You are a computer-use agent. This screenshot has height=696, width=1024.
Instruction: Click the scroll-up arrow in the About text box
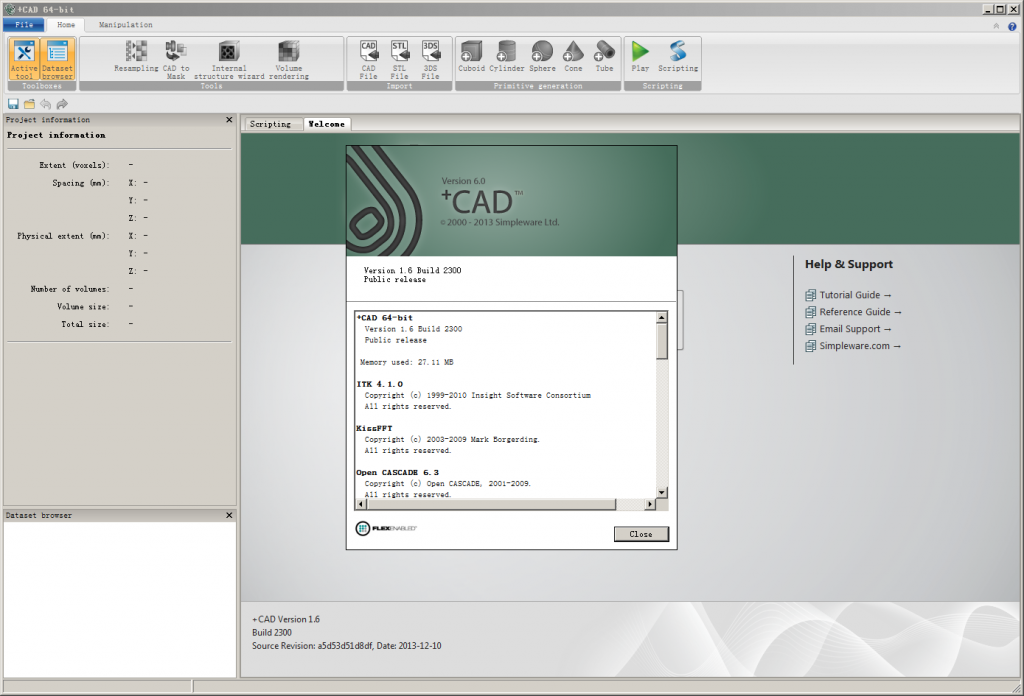point(662,317)
